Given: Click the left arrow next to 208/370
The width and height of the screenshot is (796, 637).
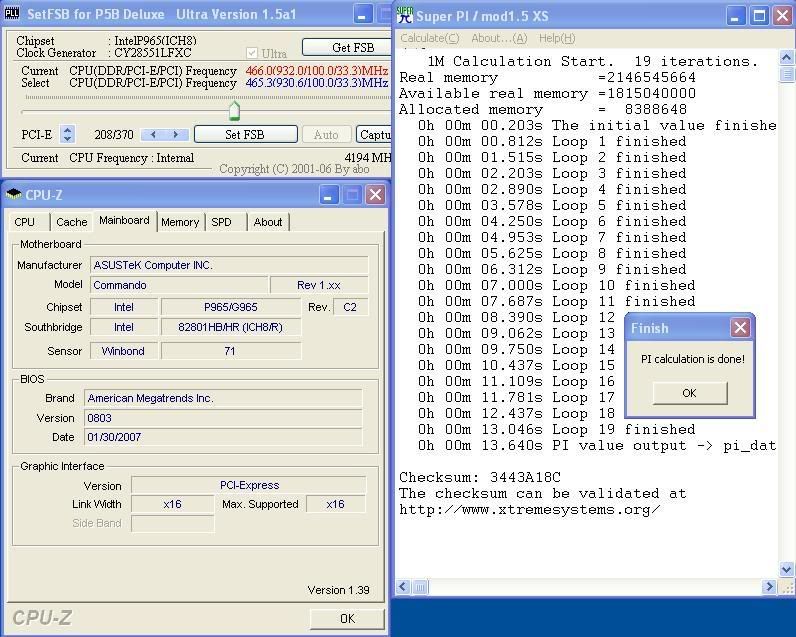Looking at the screenshot, I should point(153,135).
